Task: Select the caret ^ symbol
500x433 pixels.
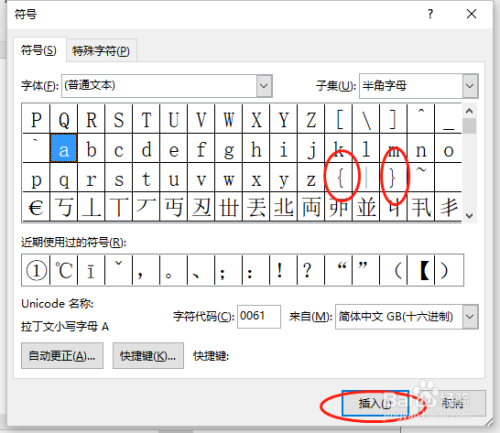Action: click(x=421, y=119)
